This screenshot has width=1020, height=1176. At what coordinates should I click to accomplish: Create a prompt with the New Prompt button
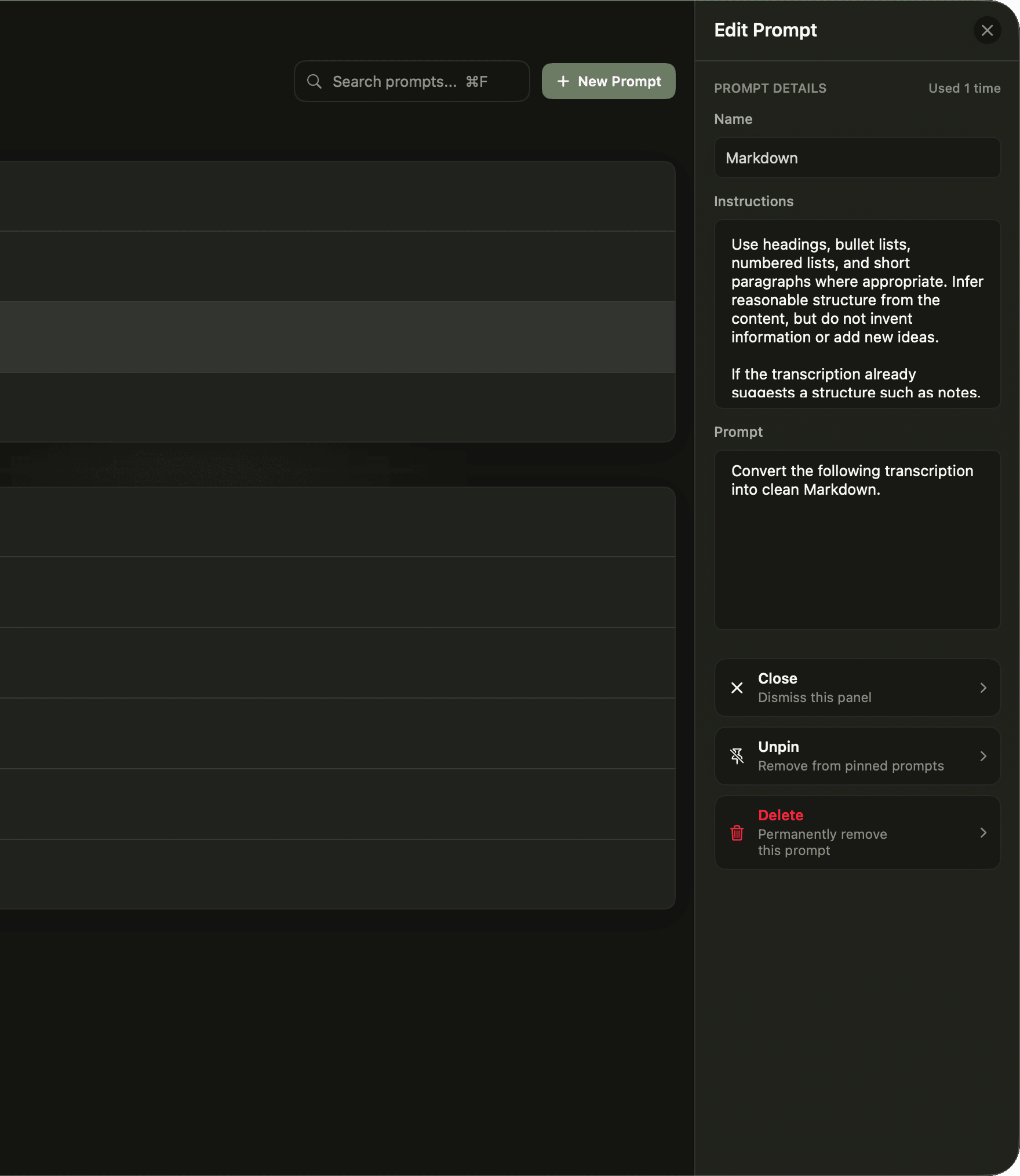(x=609, y=81)
